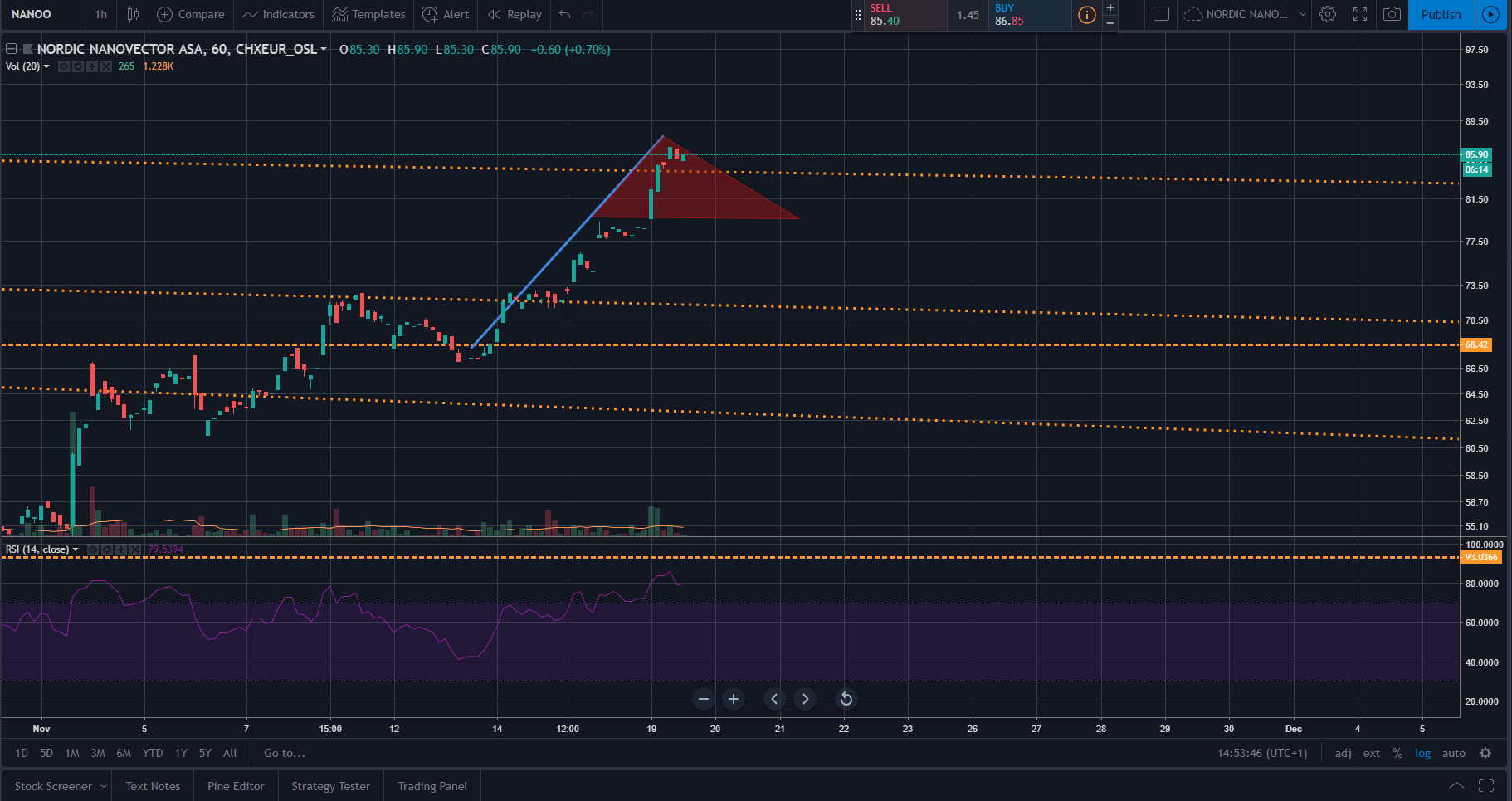Open the NORDIC NANO... saved layout dropdown
This screenshot has height=801, width=1512.
click(1245, 14)
